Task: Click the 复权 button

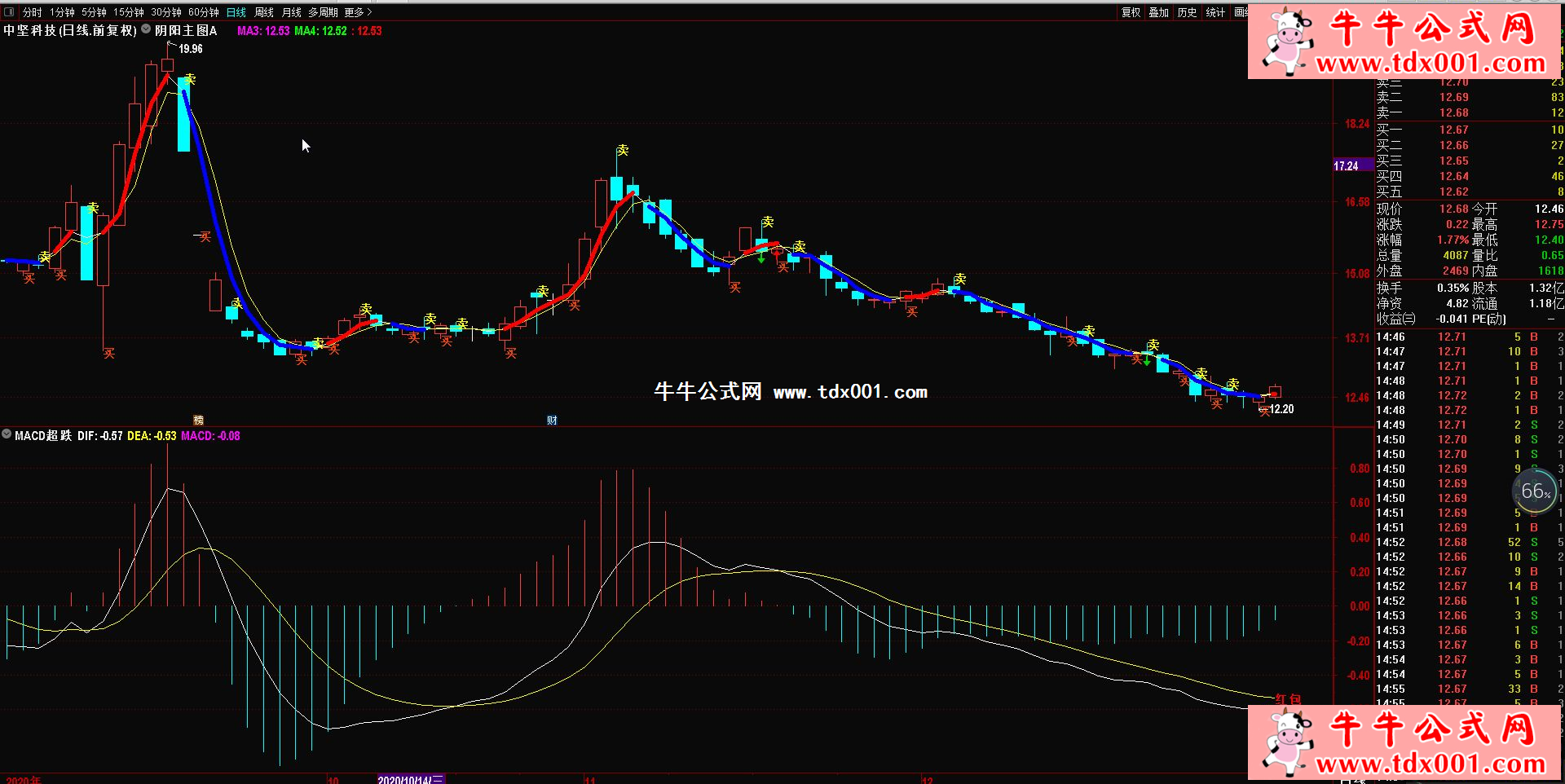Action: point(1131,12)
